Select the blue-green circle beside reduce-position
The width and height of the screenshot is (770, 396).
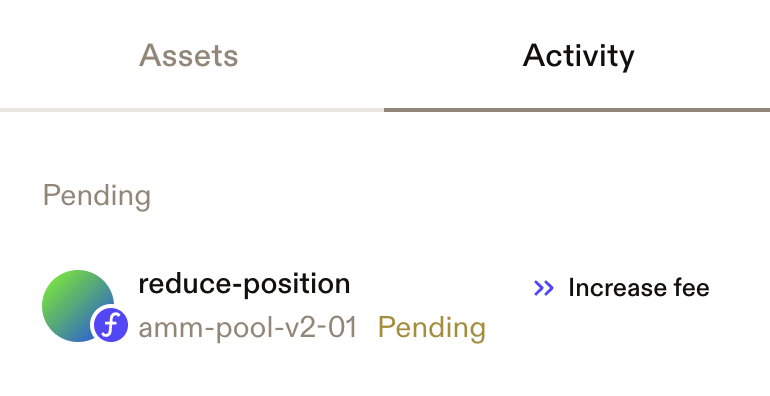point(78,306)
